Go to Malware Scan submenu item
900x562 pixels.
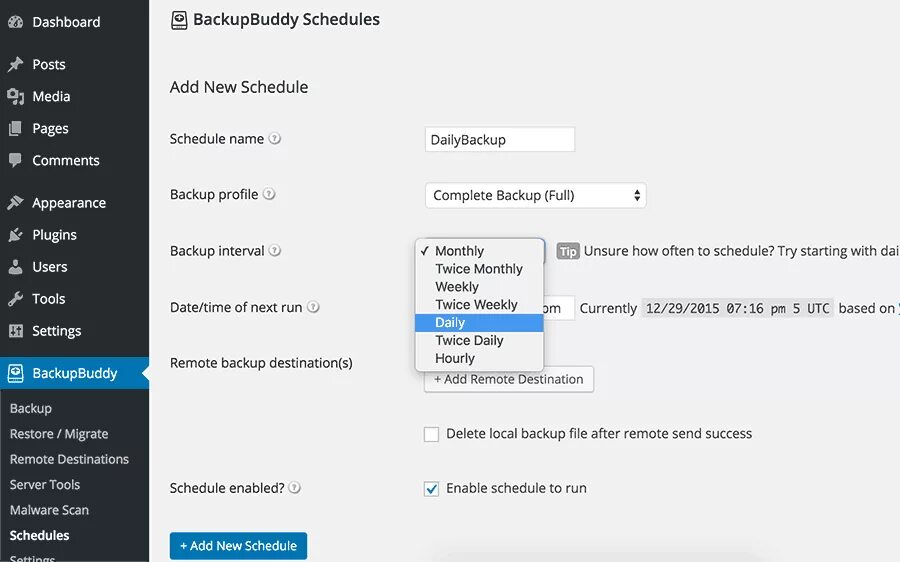pyautogui.click(x=49, y=510)
